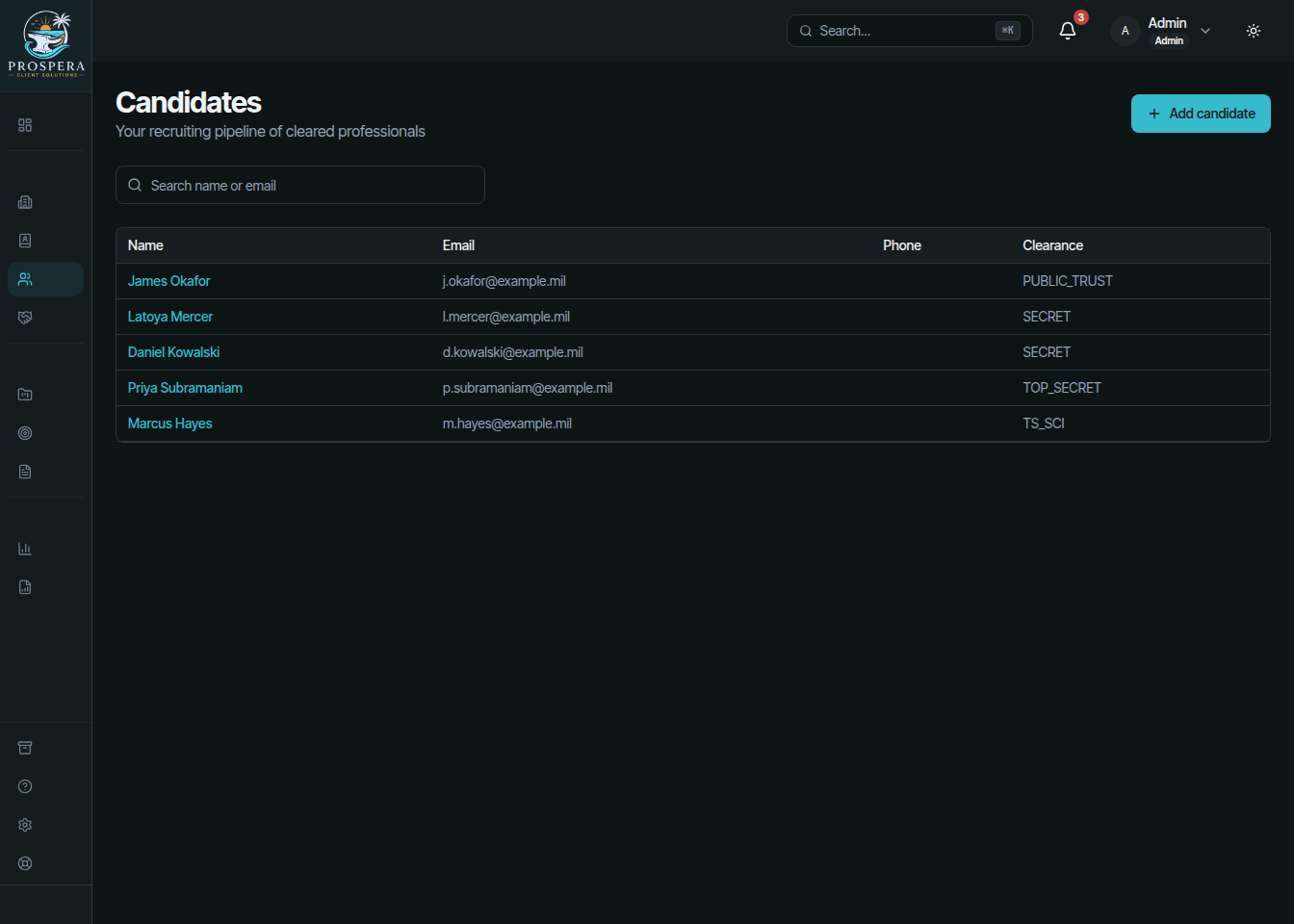
Task: Click the archive box icon in sidebar
Action: (25, 748)
